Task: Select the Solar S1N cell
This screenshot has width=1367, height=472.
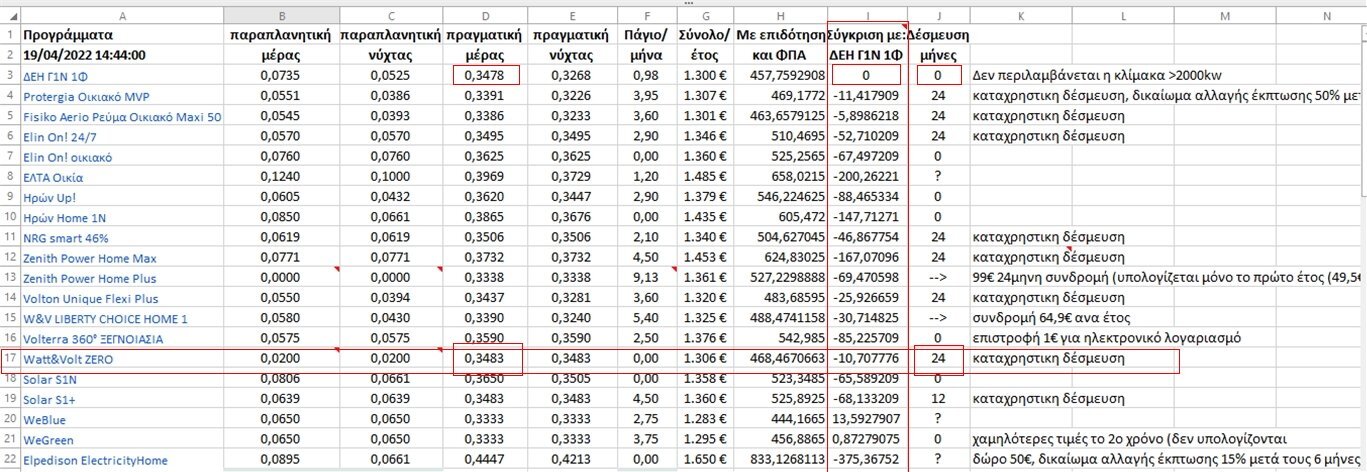Action: tap(121, 379)
